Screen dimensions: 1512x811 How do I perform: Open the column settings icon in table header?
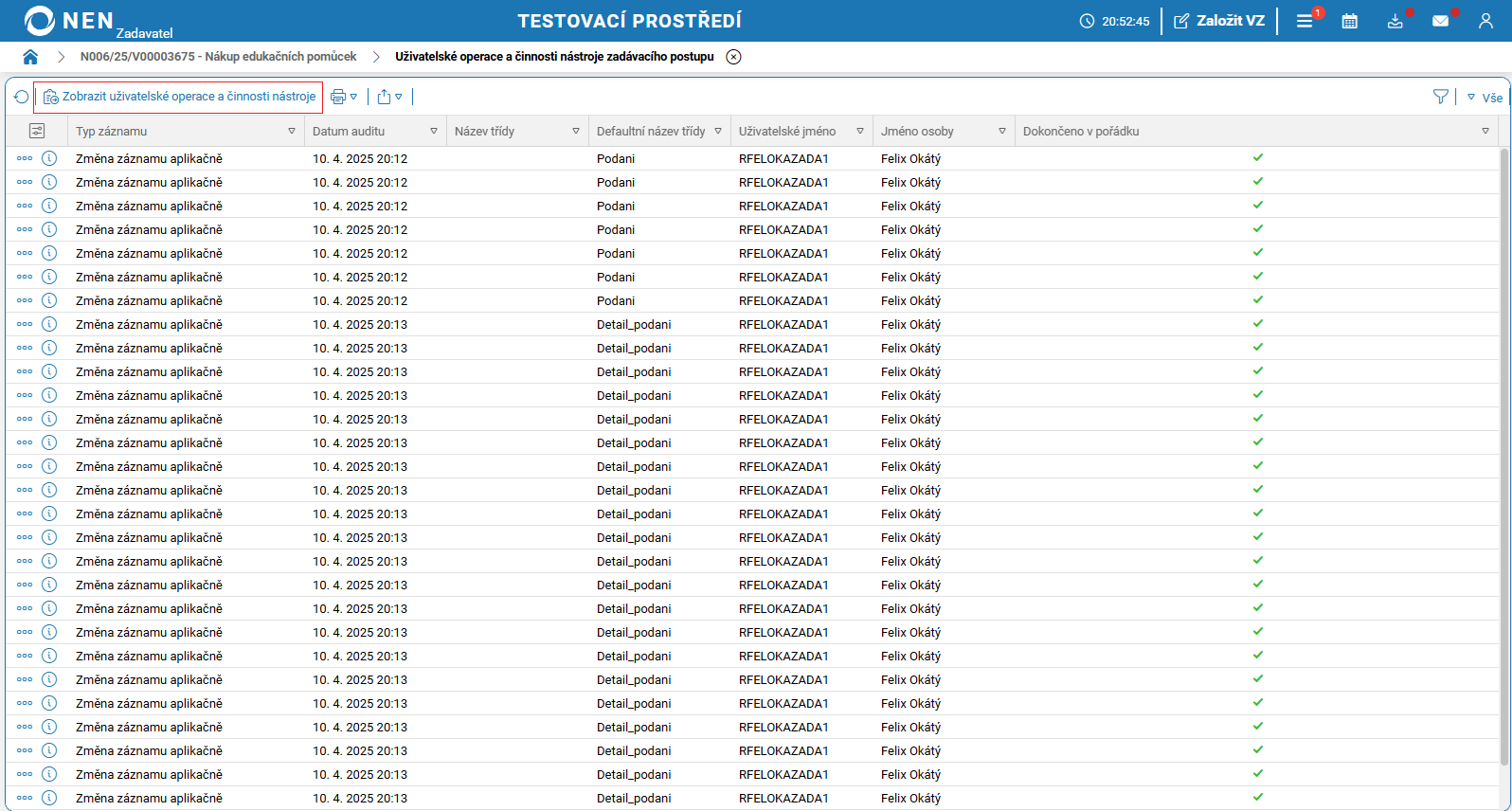point(37,131)
